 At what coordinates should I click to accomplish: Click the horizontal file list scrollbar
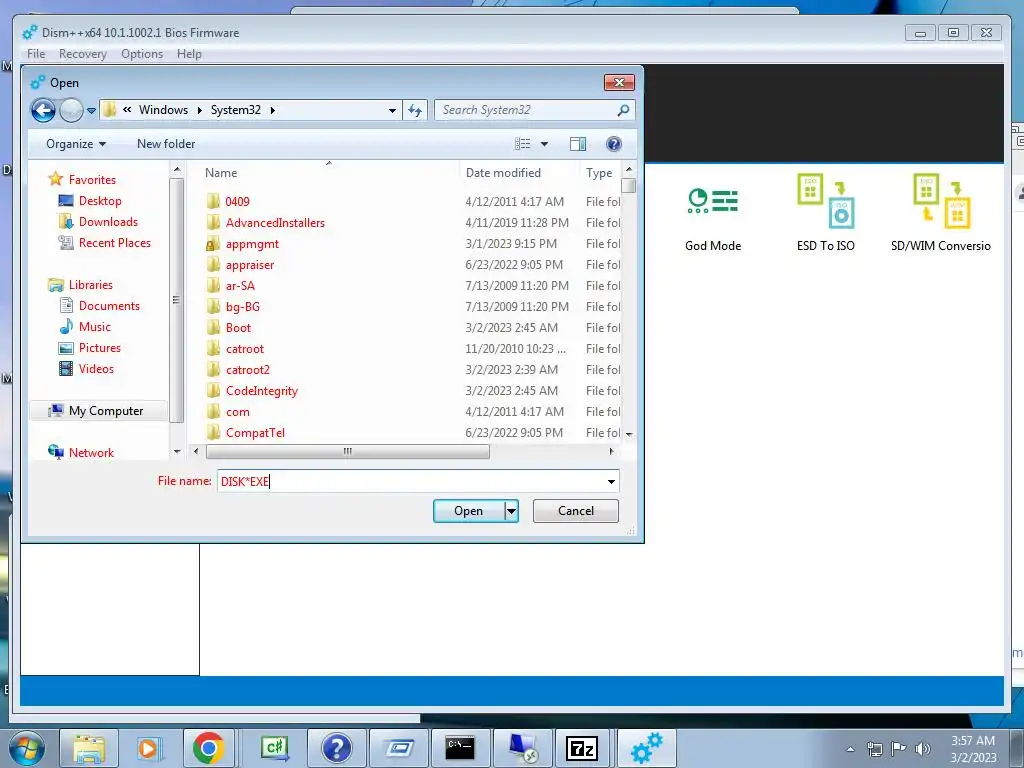pyautogui.click(x=347, y=452)
